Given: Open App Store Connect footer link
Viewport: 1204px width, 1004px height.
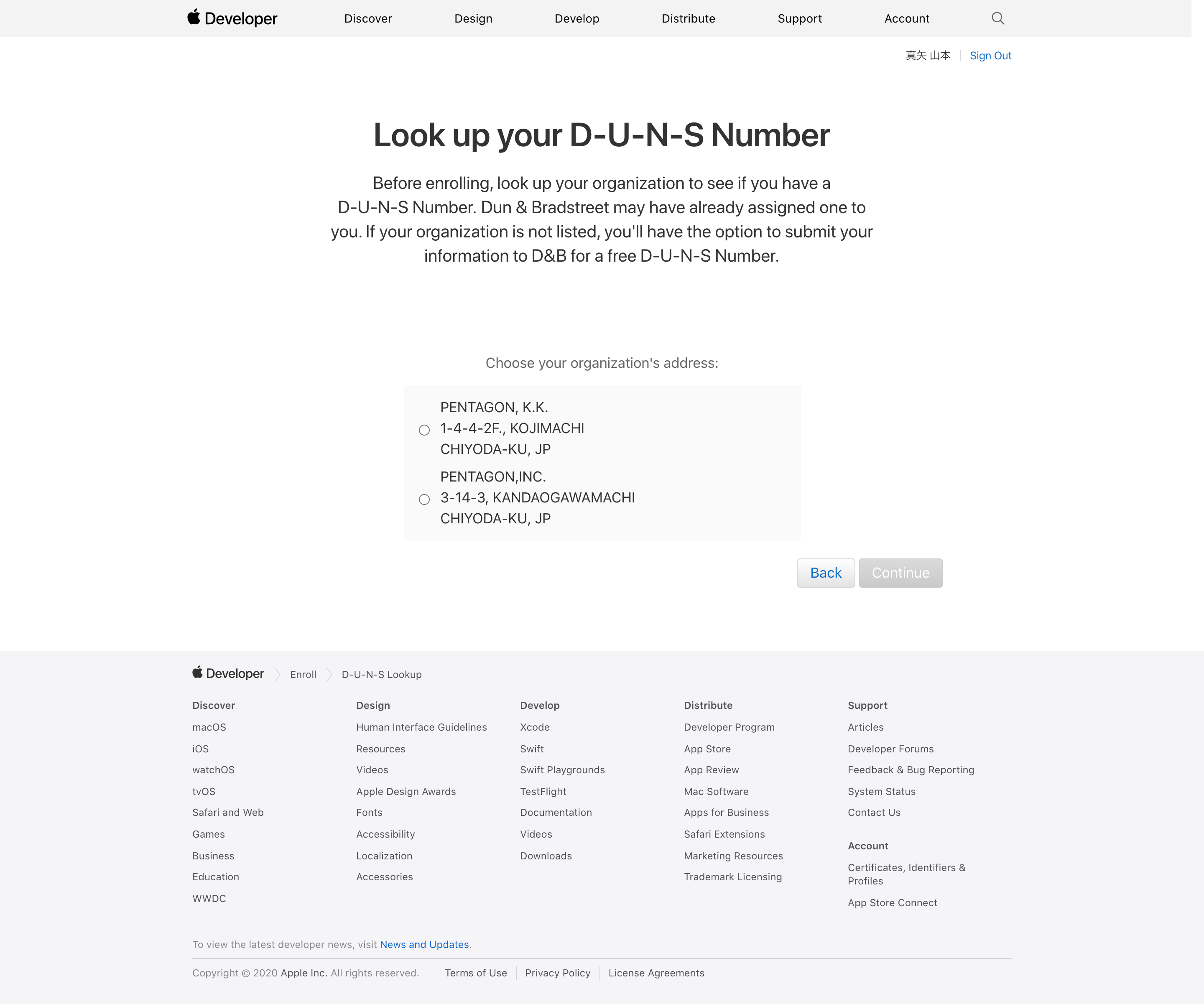Looking at the screenshot, I should pos(893,902).
